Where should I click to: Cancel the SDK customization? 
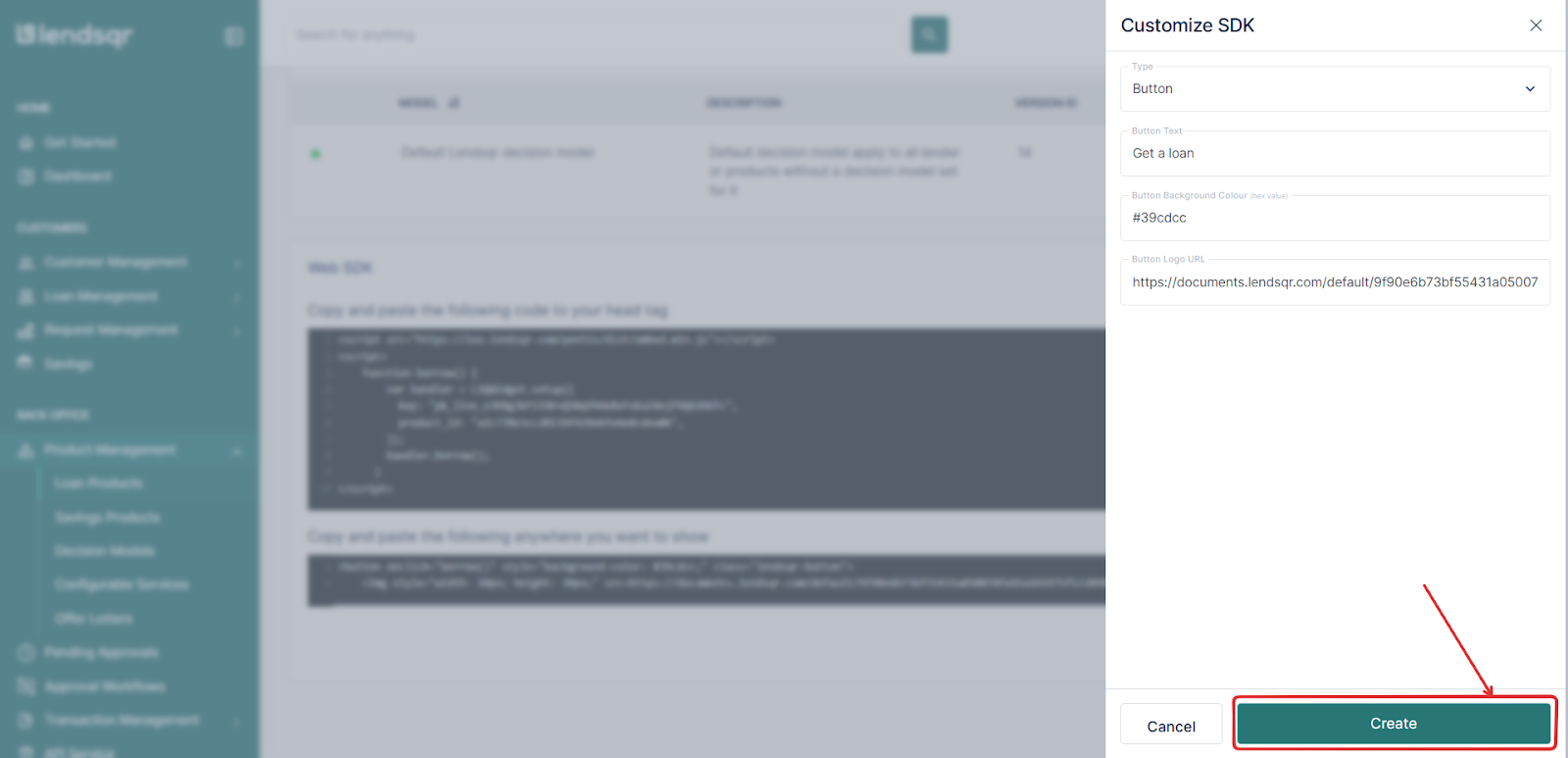(x=1171, y=726)
